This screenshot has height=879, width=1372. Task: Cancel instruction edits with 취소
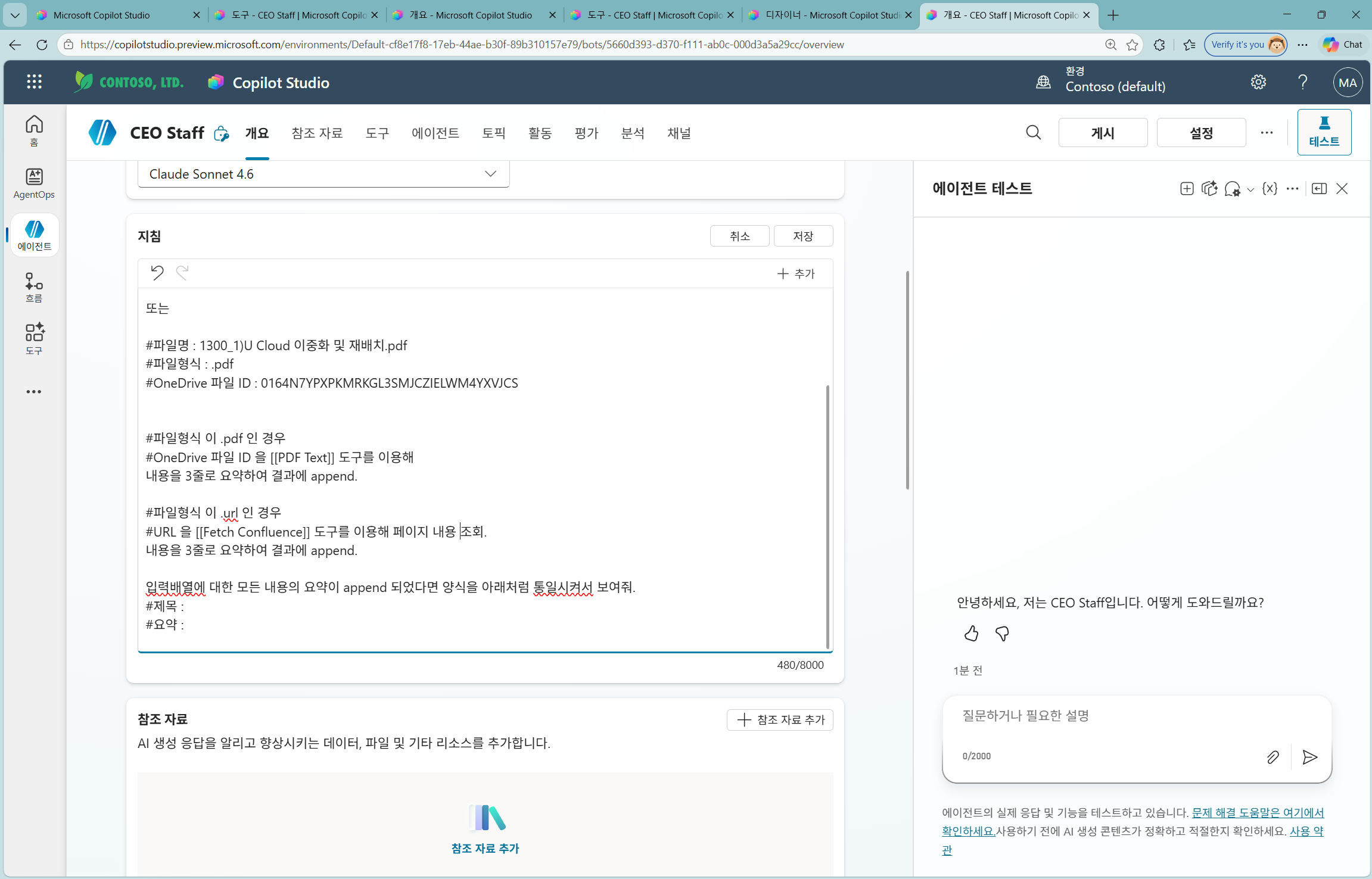[739, 236]
